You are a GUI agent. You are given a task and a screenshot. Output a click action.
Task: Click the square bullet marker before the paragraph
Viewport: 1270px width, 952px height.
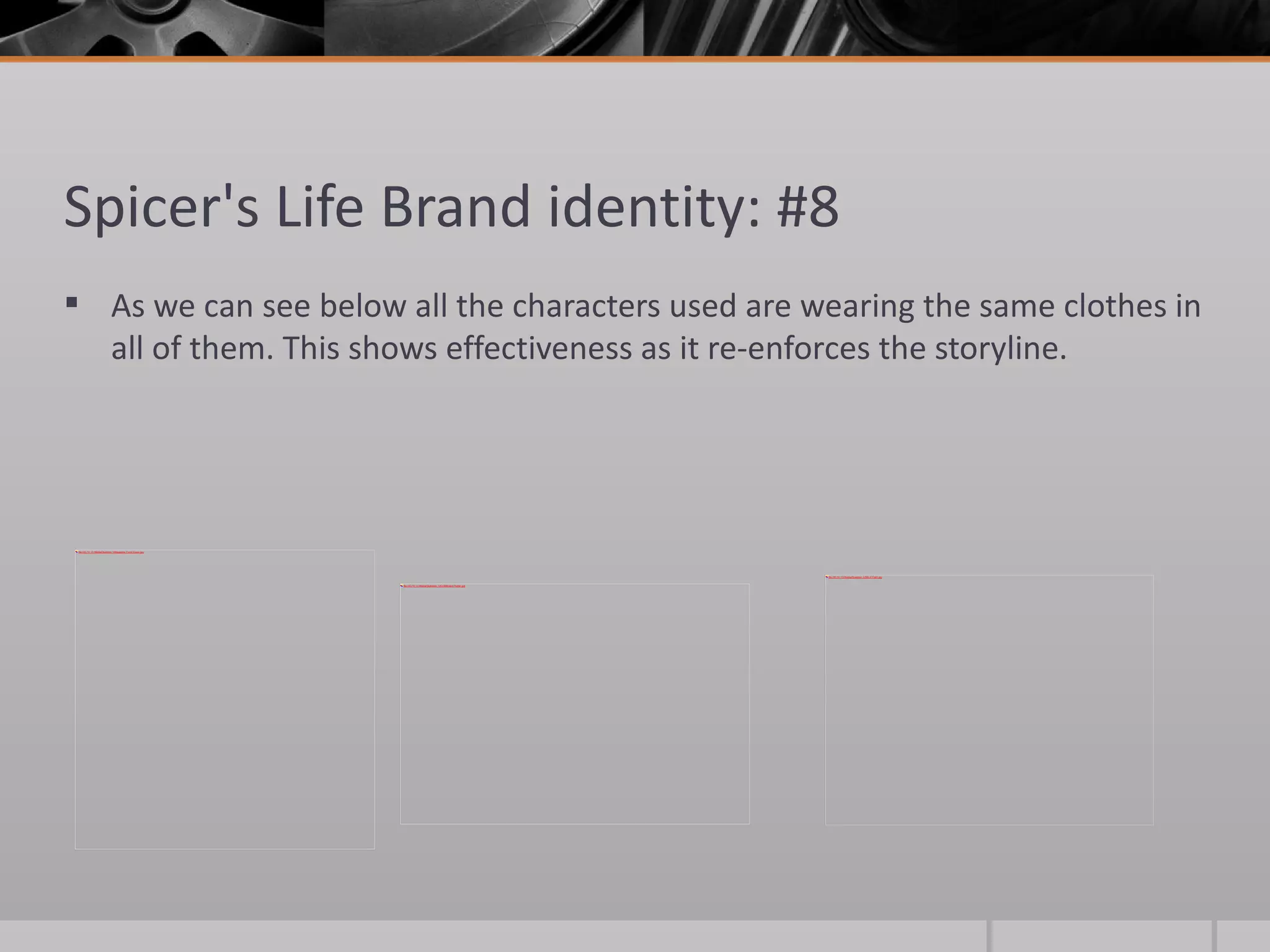(71, 303)
